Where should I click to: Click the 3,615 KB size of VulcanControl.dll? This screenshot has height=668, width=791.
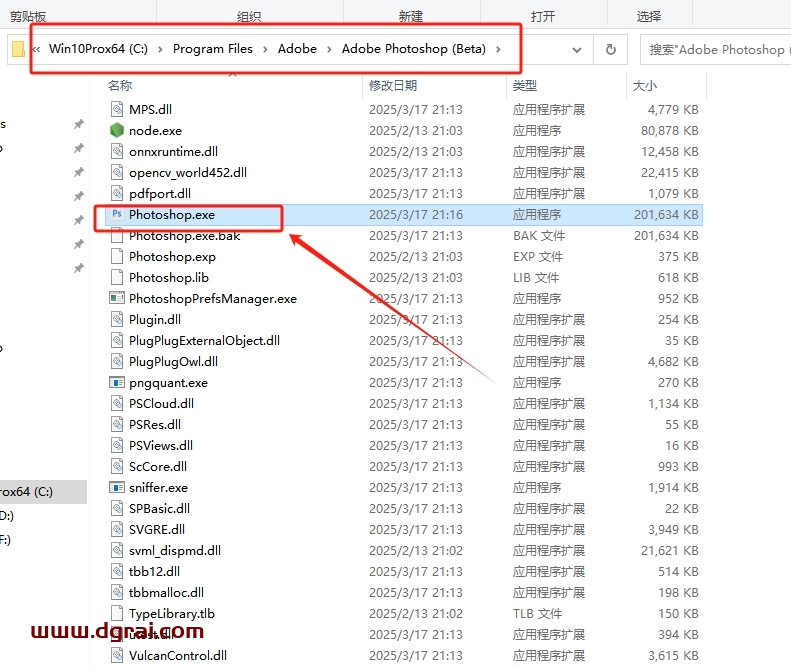(673, 655)
